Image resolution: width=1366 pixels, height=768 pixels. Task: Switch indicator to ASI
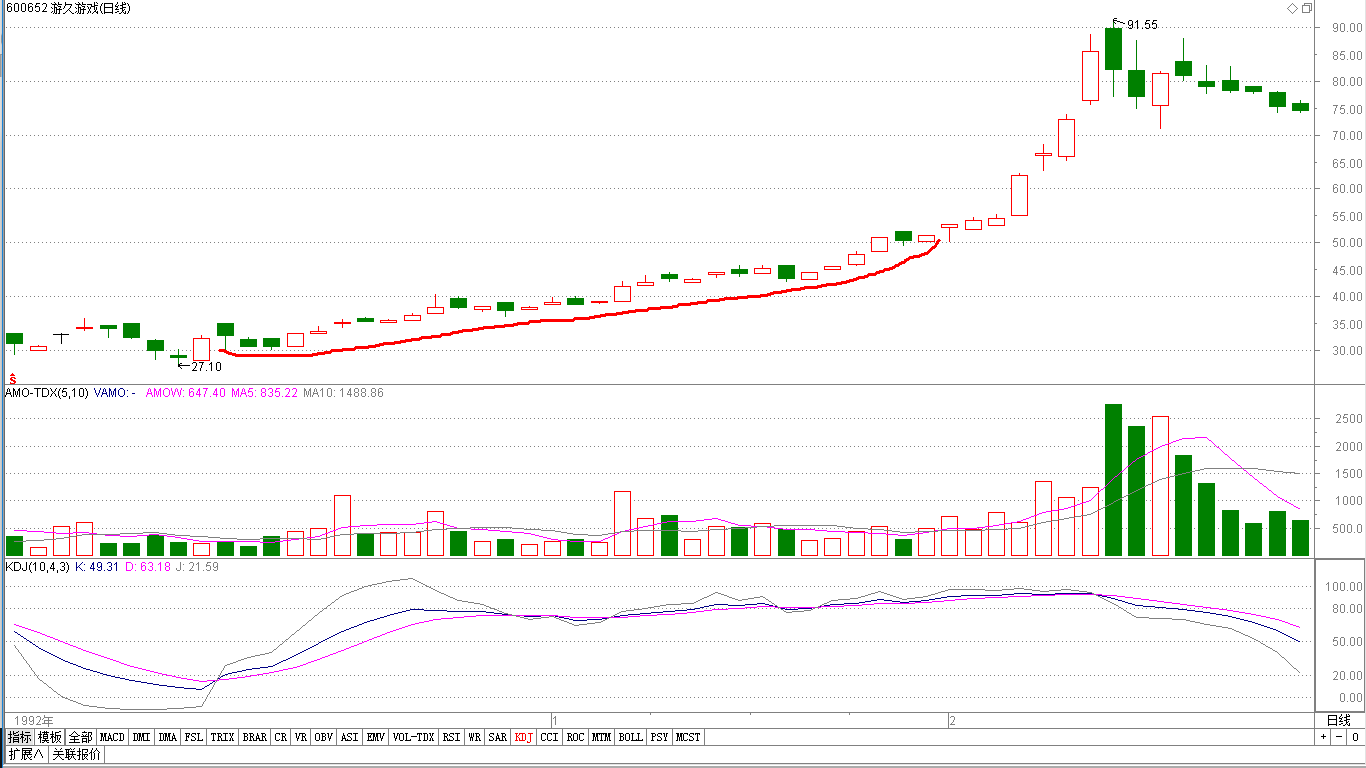coord(350,737)
